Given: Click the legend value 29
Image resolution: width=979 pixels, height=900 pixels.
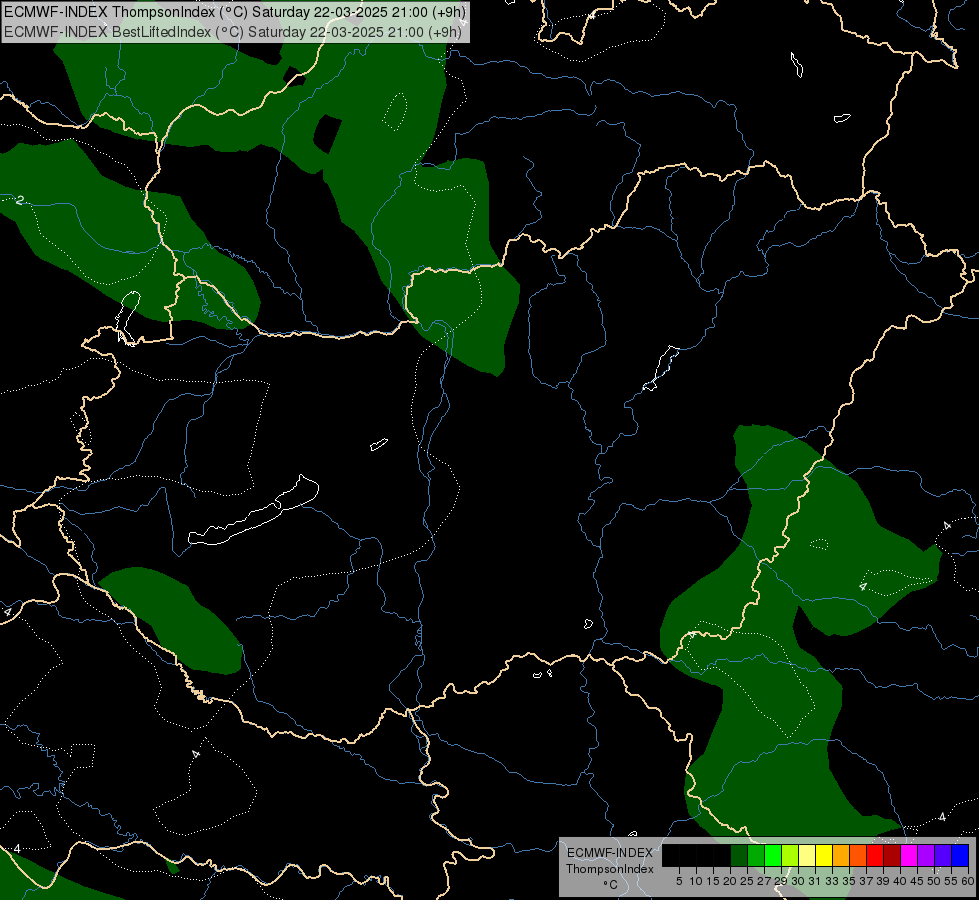Looking at the screenshot, I should 781,881.
